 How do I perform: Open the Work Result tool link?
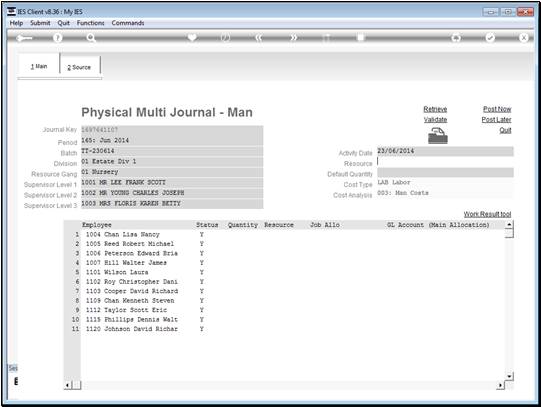pos(487,214)
